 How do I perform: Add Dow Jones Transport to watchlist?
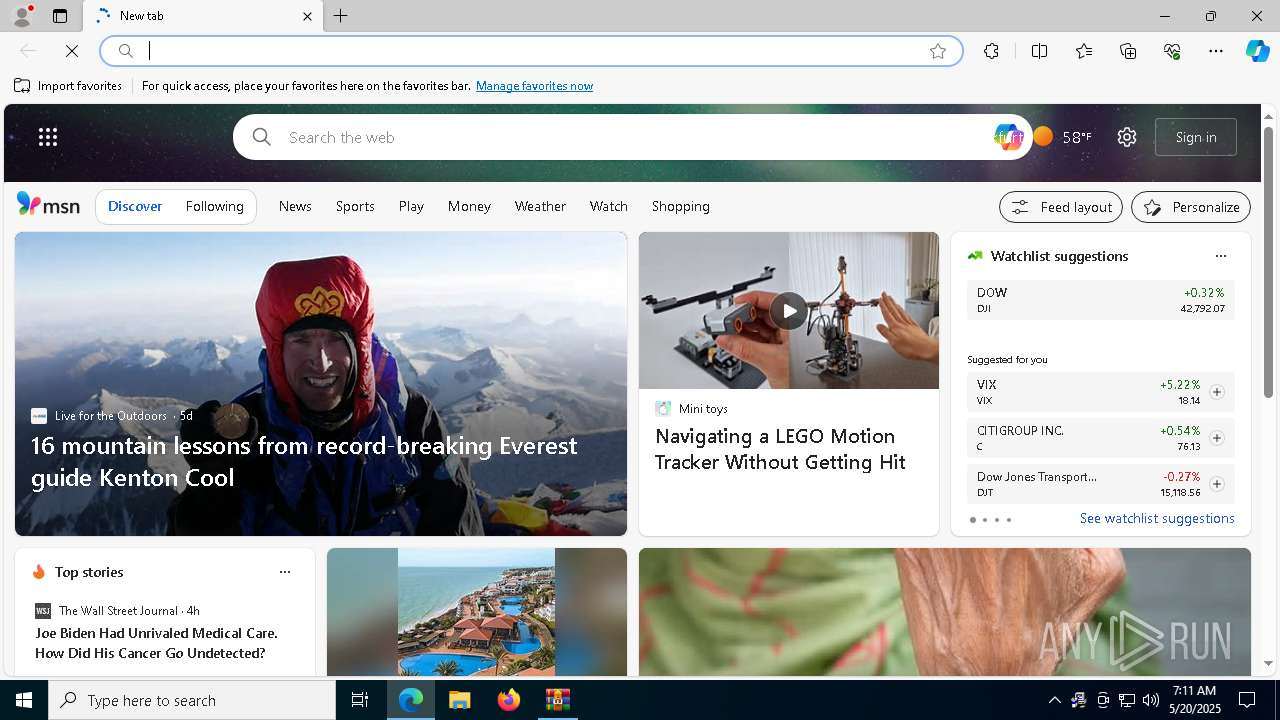coord(1216,484)
